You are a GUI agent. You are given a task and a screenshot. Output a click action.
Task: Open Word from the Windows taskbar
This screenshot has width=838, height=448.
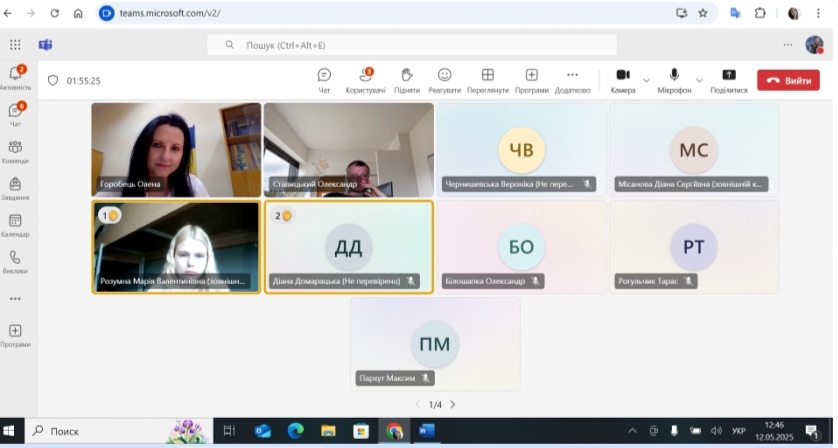(x=427, y=431)
